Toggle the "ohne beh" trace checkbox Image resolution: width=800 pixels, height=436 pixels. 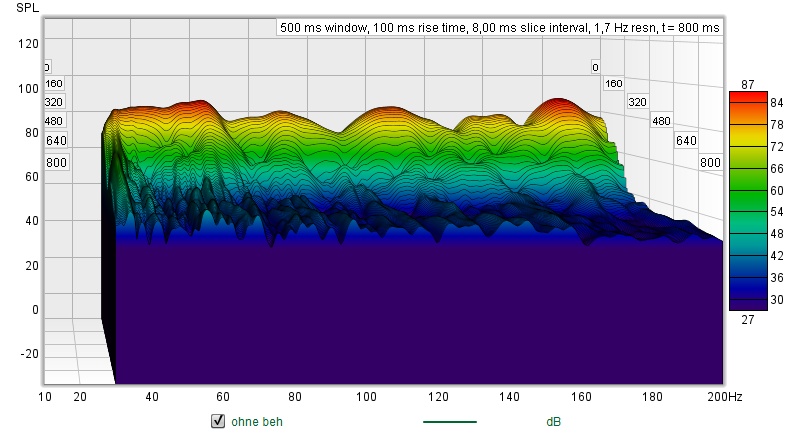(x=217, y=421)
